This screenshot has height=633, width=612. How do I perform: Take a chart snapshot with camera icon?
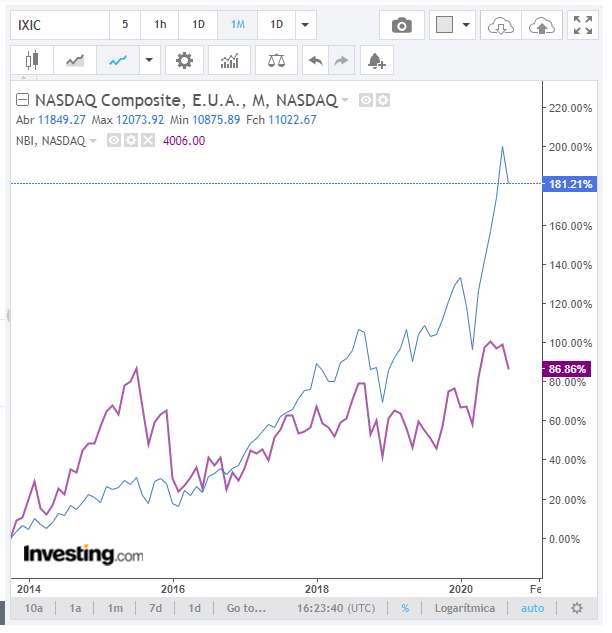tap(401, 25)
